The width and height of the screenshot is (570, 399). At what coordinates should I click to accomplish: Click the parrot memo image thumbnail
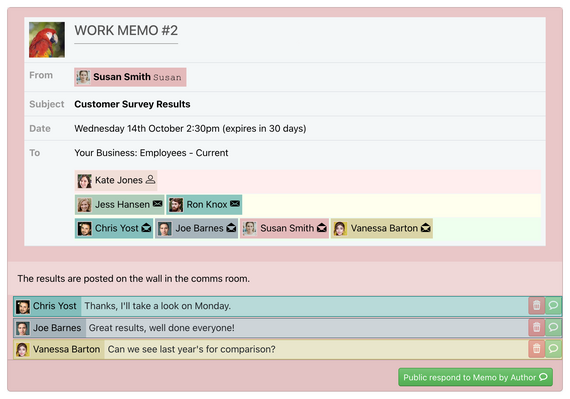click(47, 40)
